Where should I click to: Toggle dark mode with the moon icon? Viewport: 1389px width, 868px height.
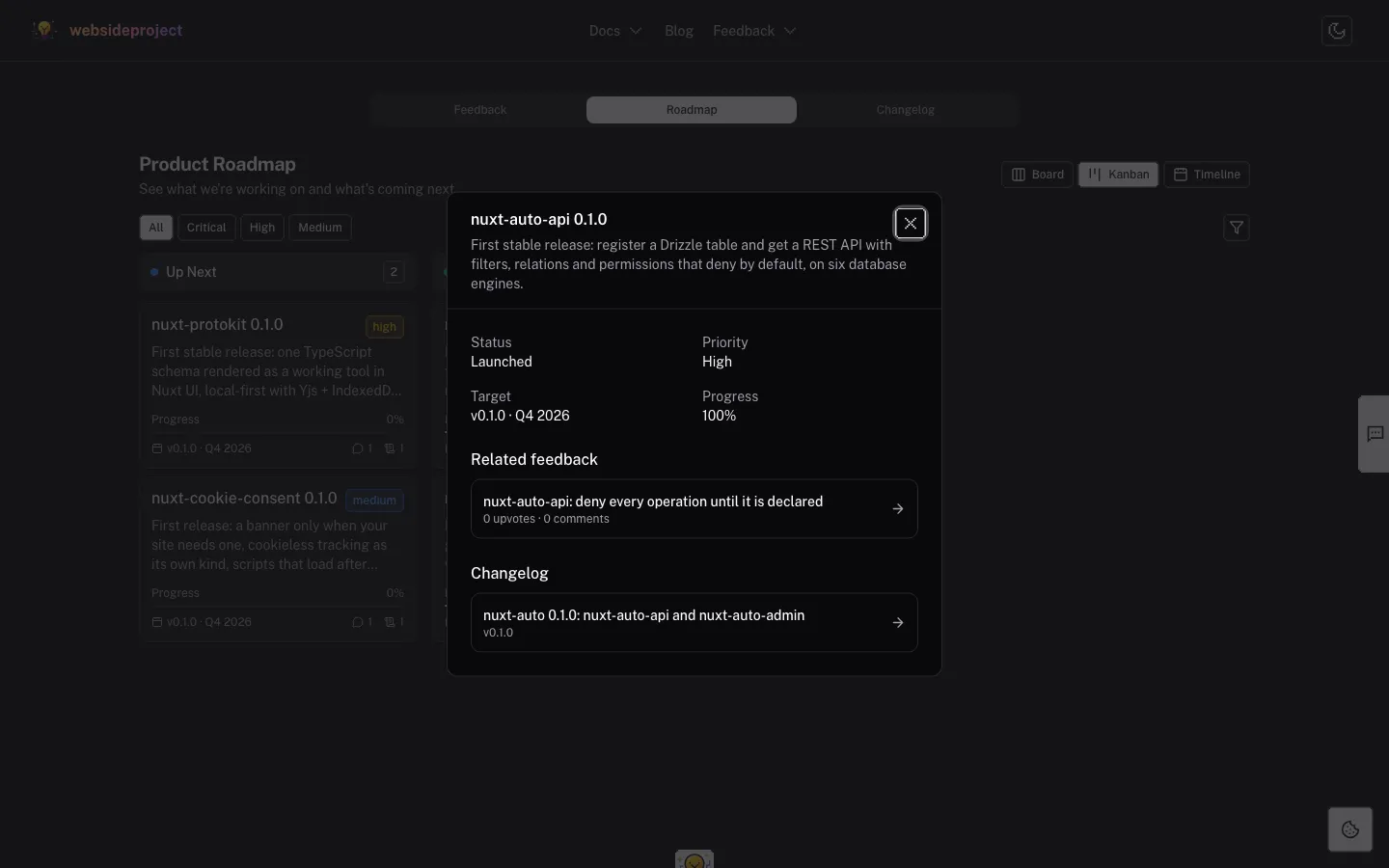[1337, 31]
